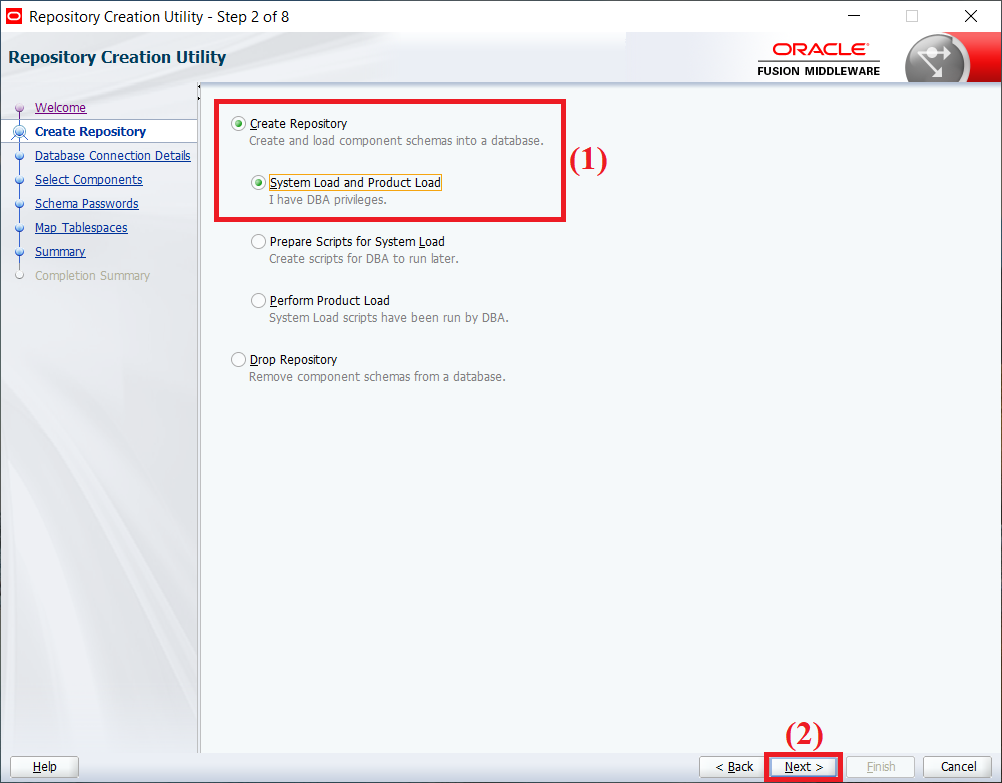Select the Create Repository radio button
1002x783 pixels.
(238, 123)
